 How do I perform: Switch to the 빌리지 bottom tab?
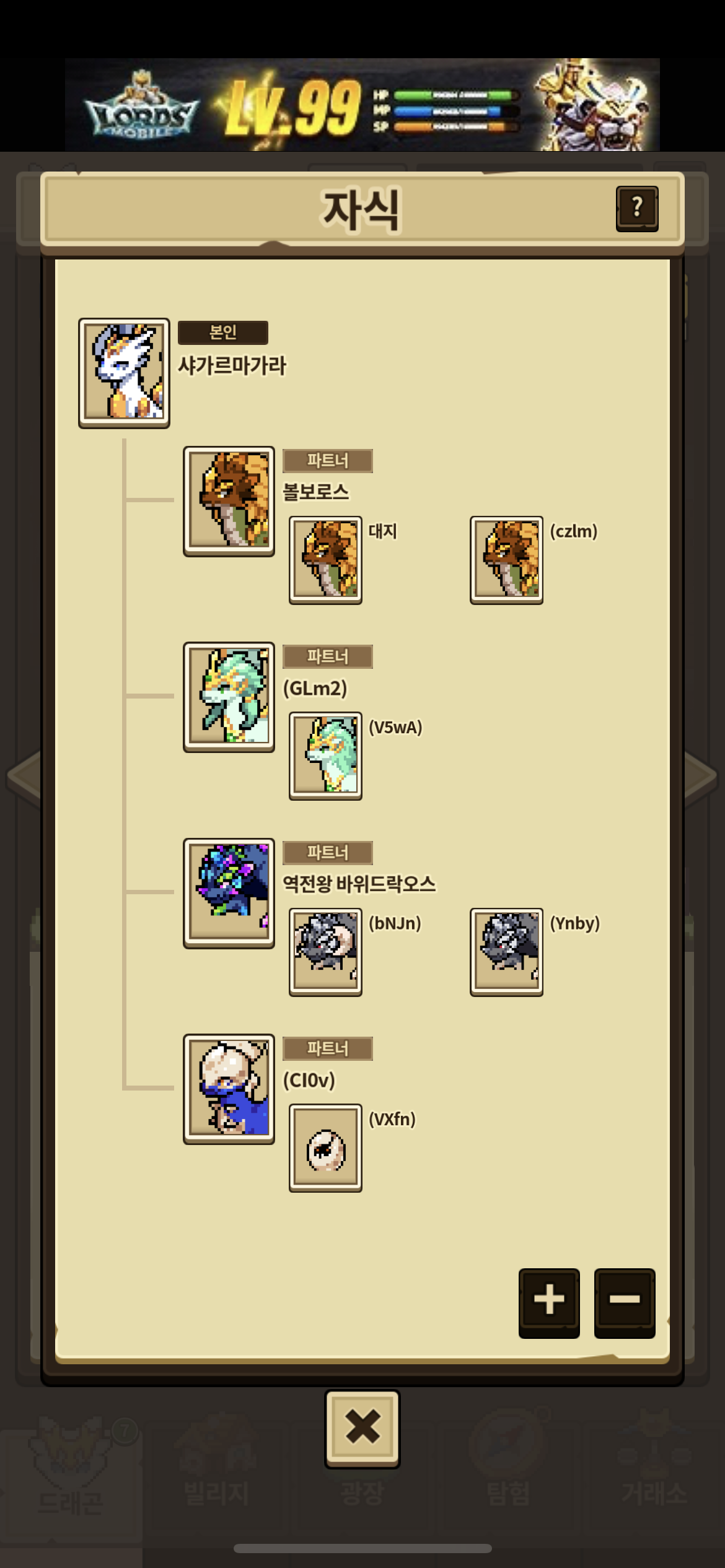tap(217, 1468)
